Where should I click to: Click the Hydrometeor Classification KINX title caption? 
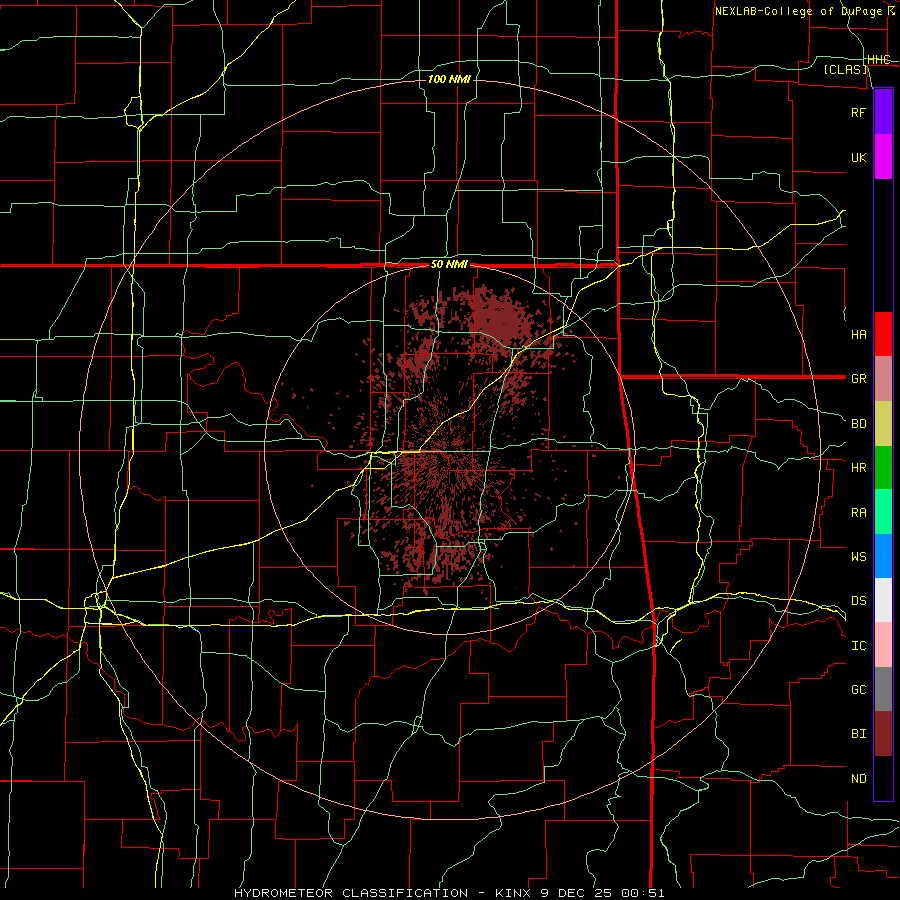(449, 893)
